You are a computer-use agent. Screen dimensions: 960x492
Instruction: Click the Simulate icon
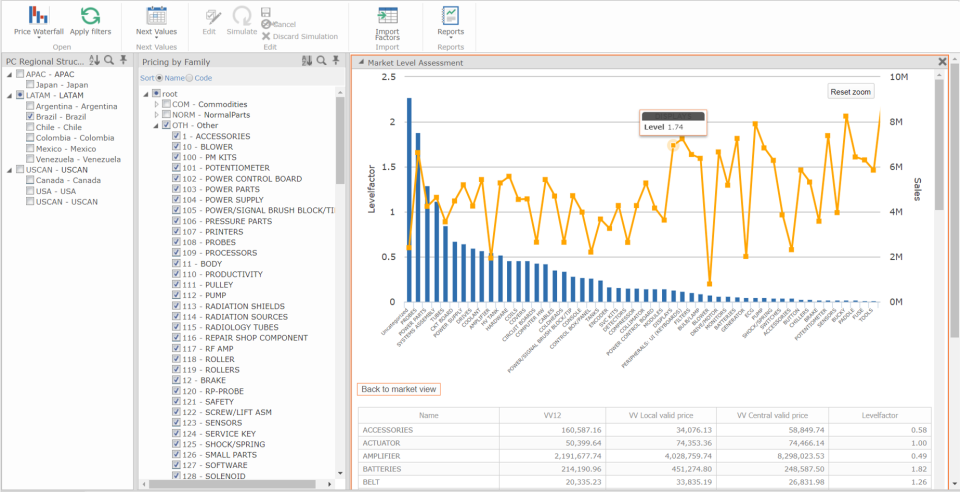pos(242,16)
